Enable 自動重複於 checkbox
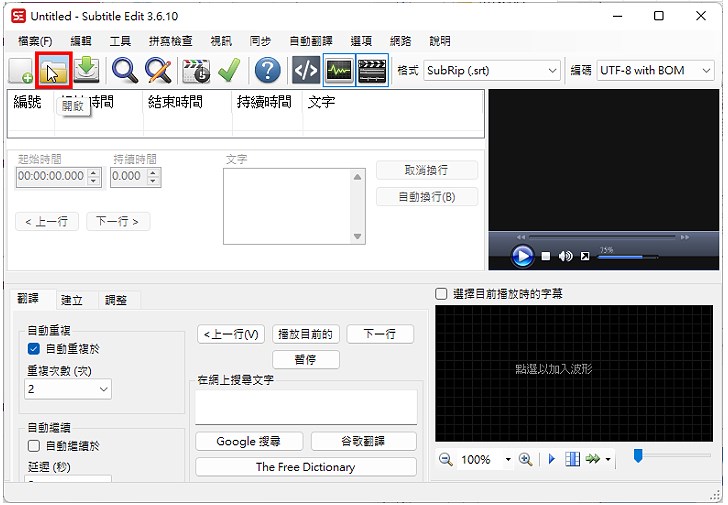728x505 pixels. click(34, 349)
